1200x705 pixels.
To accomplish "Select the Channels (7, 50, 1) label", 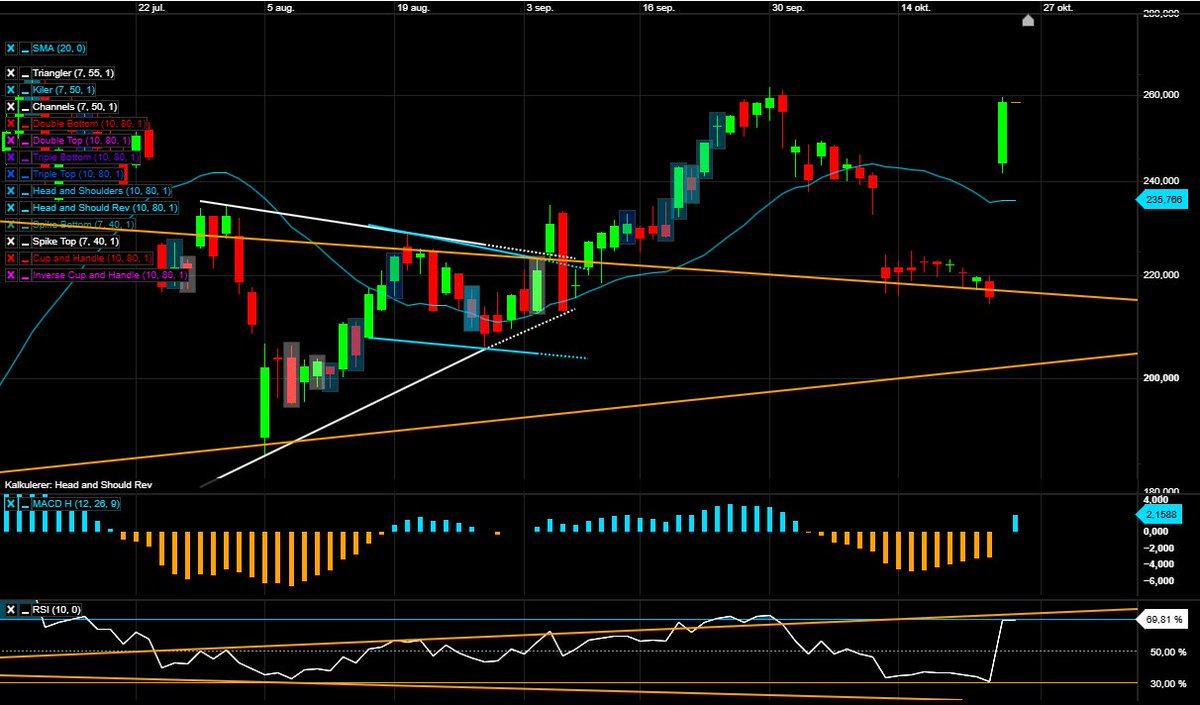I will point(75,107).
